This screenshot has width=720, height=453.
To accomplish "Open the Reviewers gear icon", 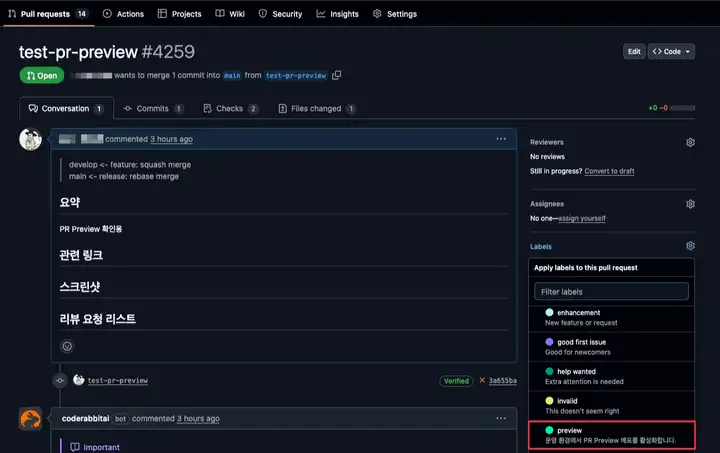I will tap(690, 142).
